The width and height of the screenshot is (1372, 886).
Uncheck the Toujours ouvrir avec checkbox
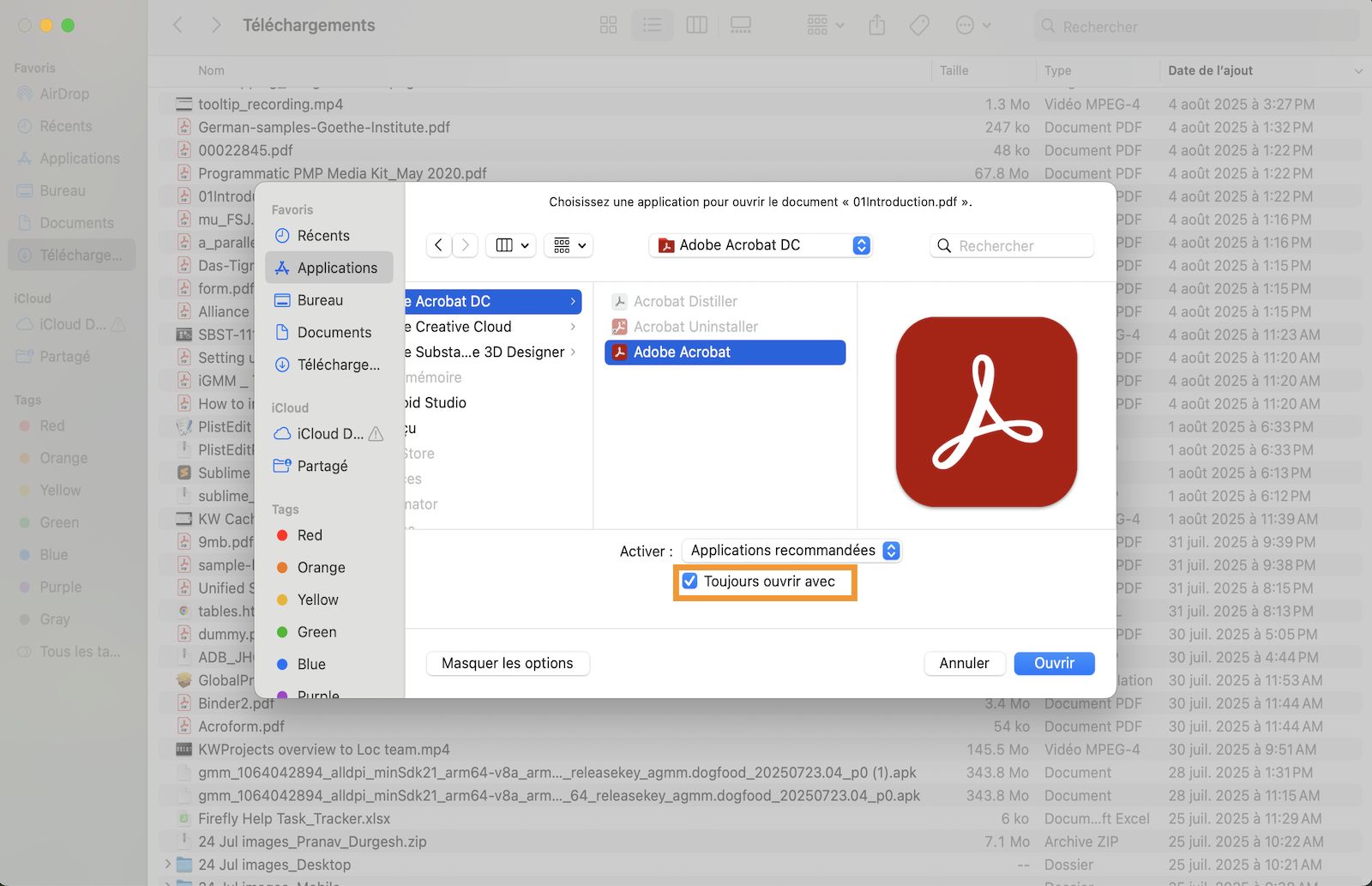coord(689,581)
